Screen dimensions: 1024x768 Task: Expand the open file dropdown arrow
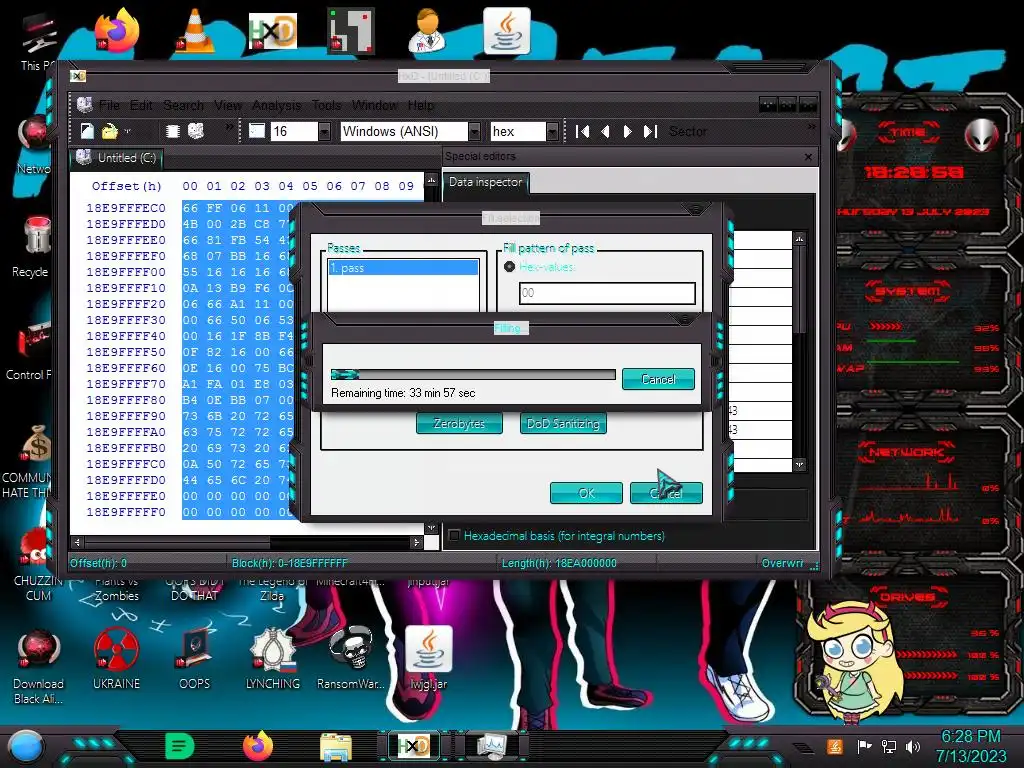pyautogui.click(x=127, y=131)
